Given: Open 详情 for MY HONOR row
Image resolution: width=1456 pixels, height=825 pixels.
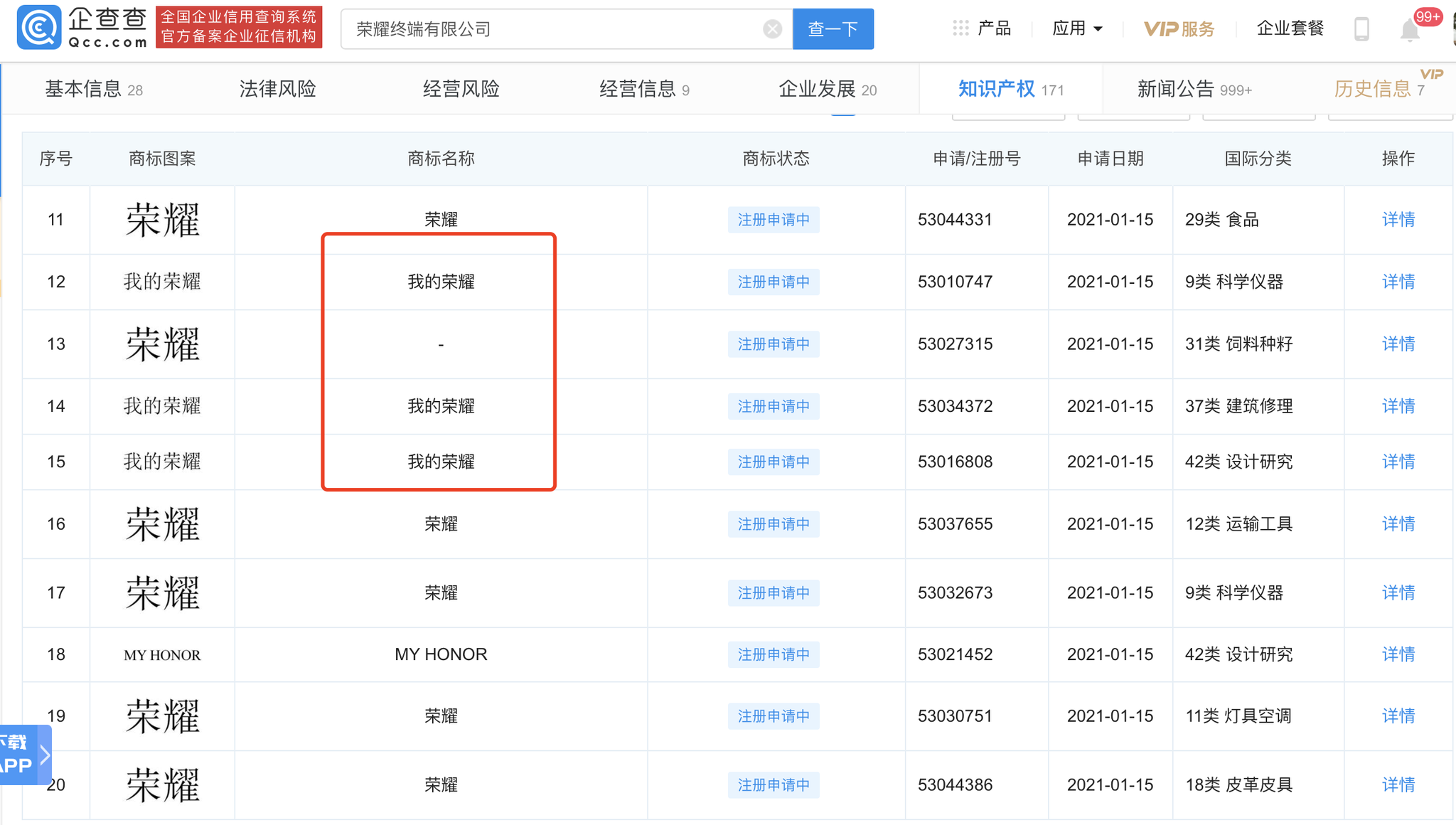Looking at the screenshot, I should click(1398, 654).
